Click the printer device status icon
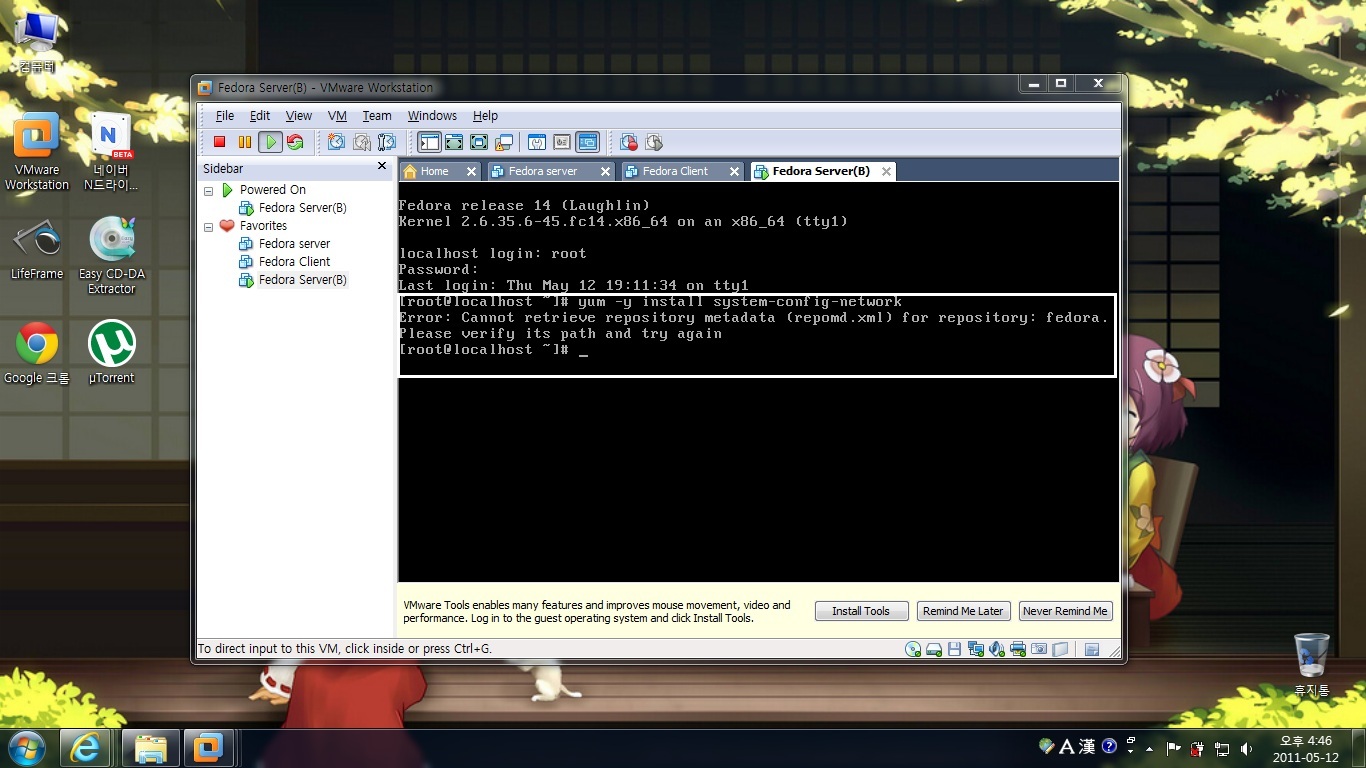This screenshot has width=1366, height=768. click(x=1018, y=649)
